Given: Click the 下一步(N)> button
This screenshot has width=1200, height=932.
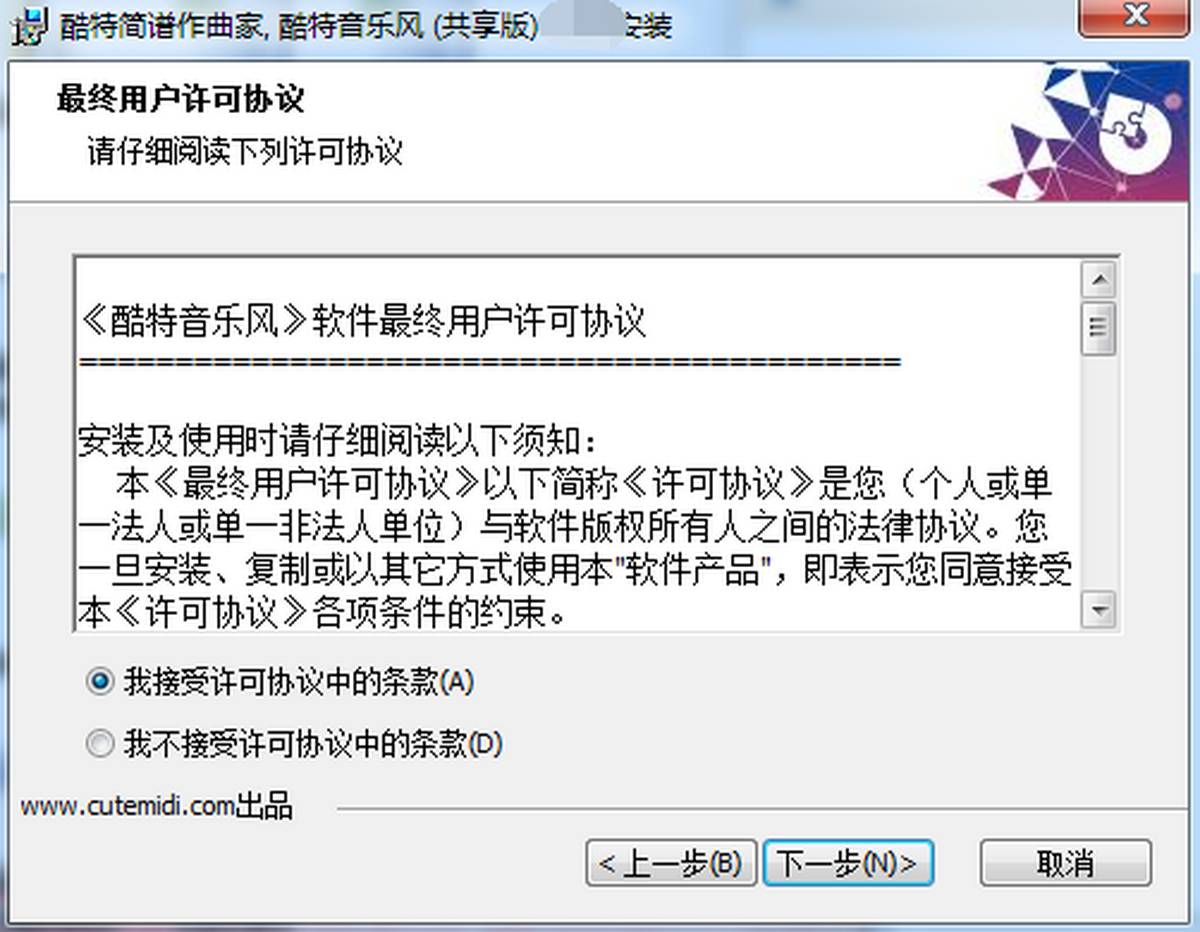Looking at the screenshot, I should 848,863.
